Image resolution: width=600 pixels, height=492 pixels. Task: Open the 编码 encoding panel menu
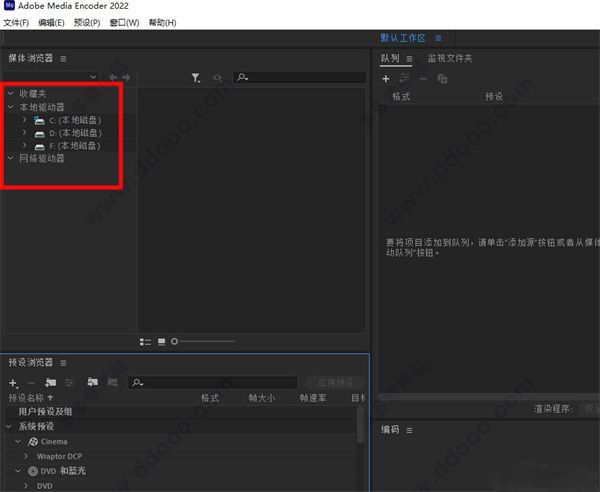coord(409,431)
